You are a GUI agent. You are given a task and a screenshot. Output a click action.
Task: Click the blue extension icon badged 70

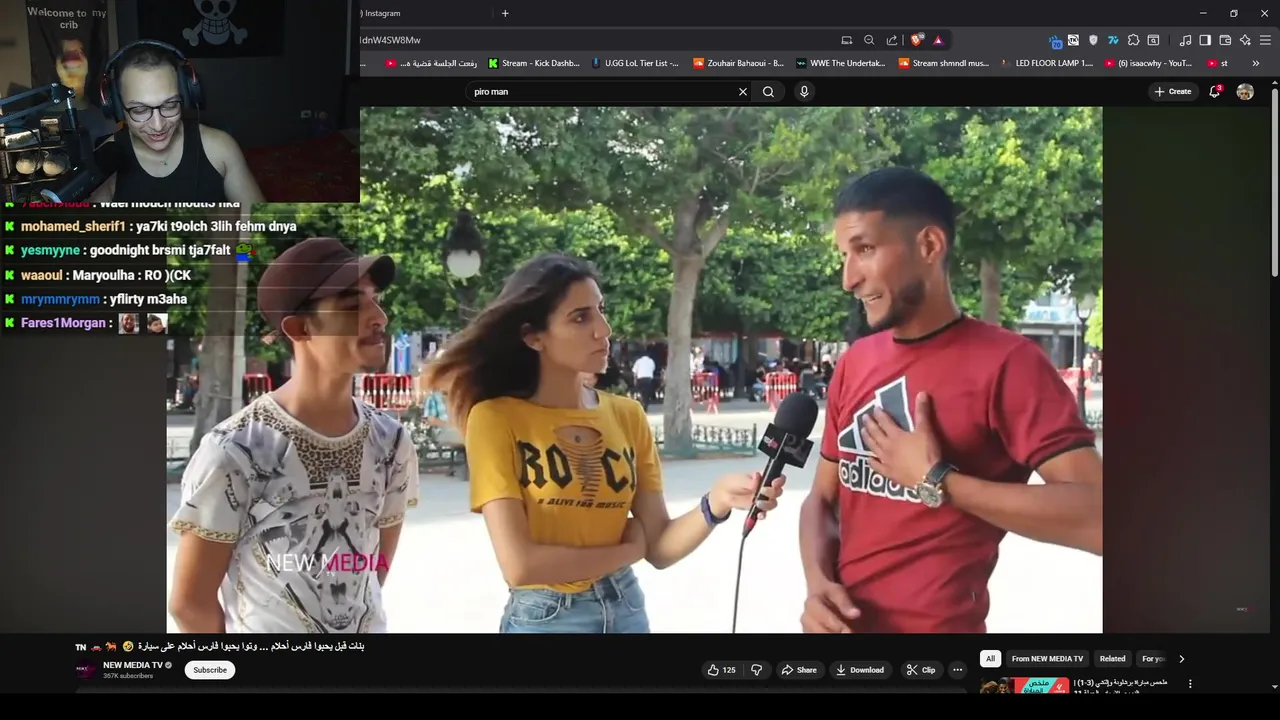[x=1055, y=41]
